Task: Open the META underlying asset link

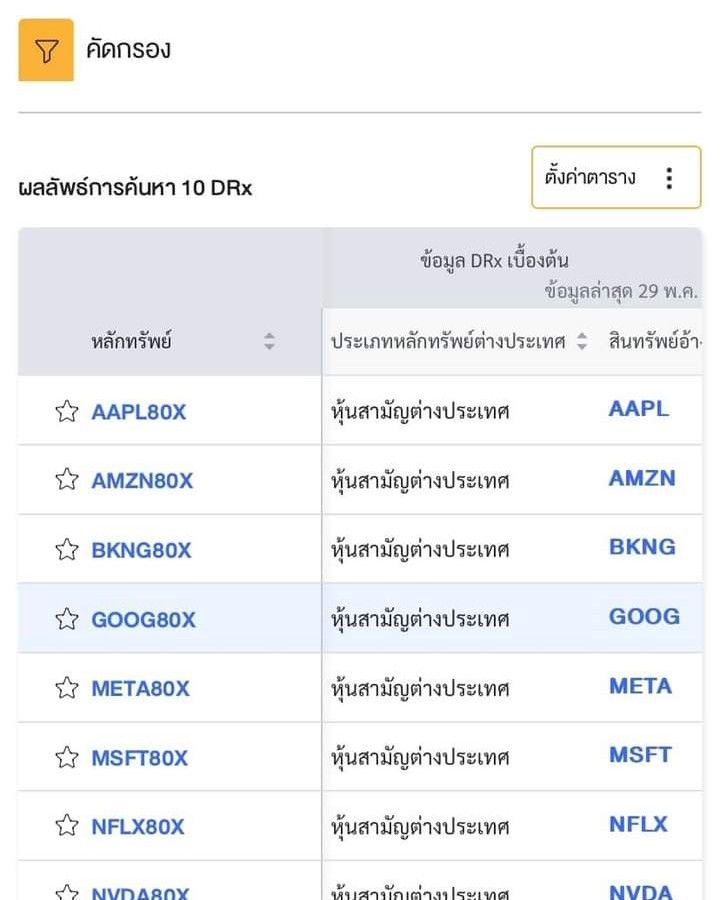Action: [x=641, y=686]
